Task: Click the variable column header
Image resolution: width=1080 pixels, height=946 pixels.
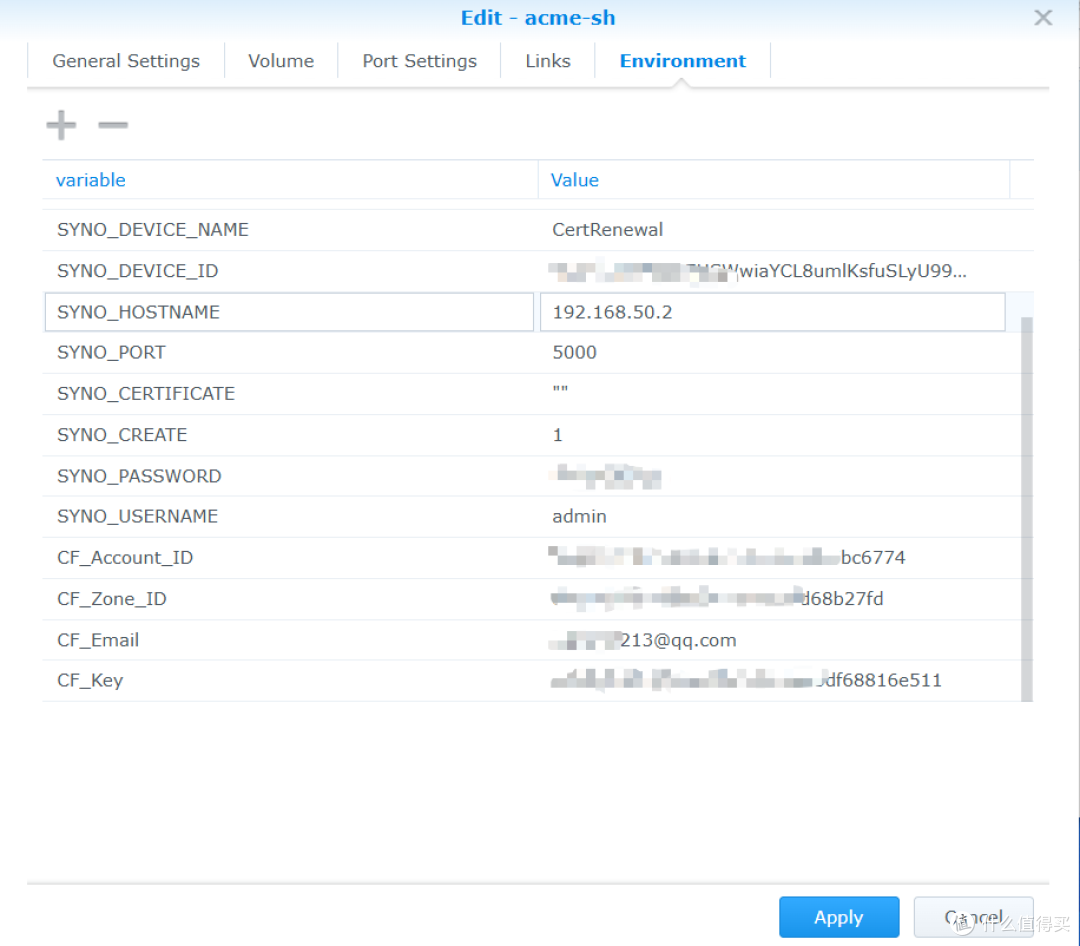Action: coord(91,180)
